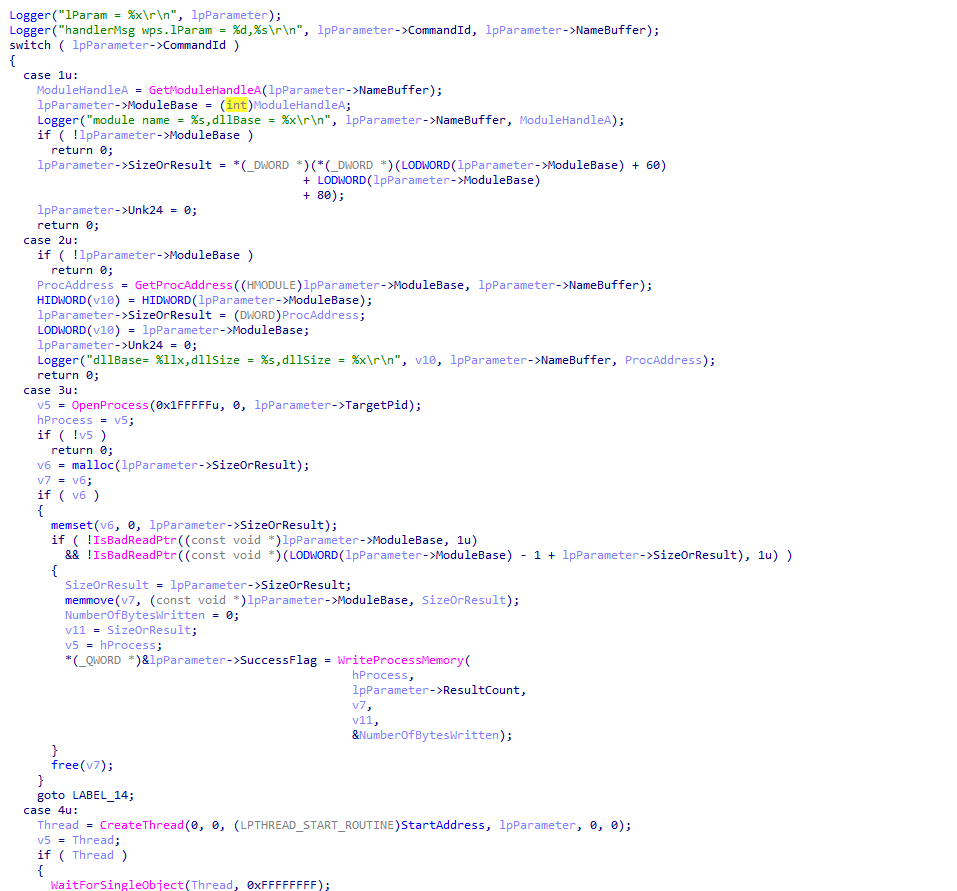Click the "lParam = %x\r\n" string
This screenshot has width=957, height=891.
117,15
